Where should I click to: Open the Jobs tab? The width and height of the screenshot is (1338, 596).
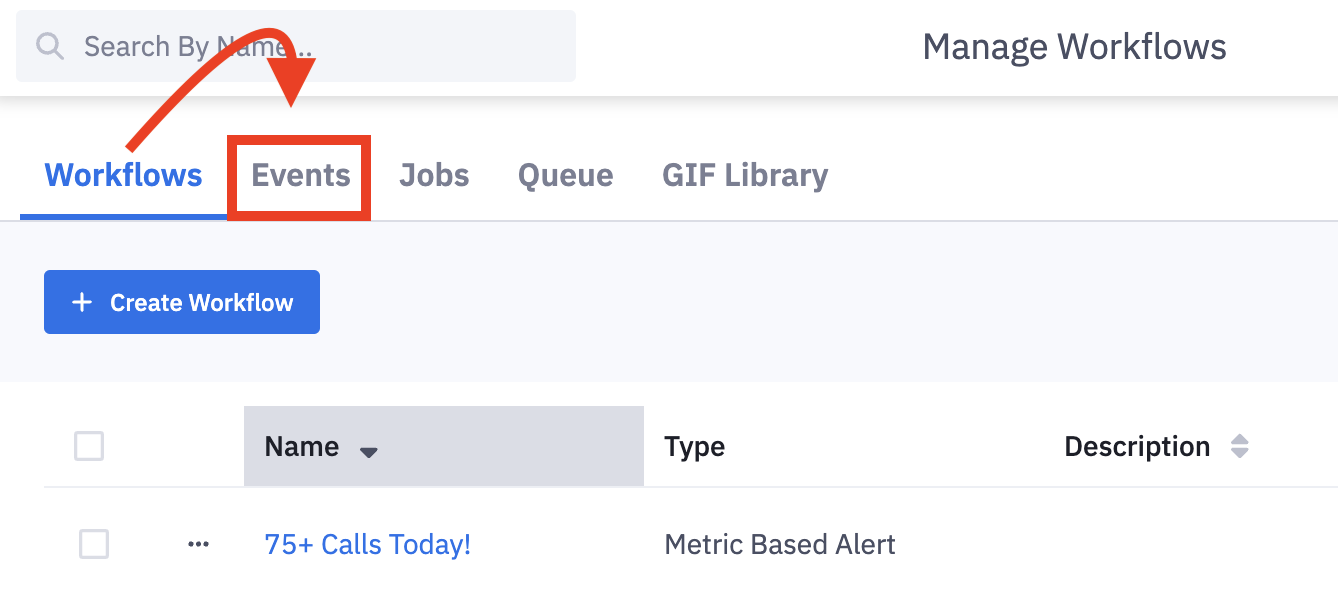pos(434,175)
